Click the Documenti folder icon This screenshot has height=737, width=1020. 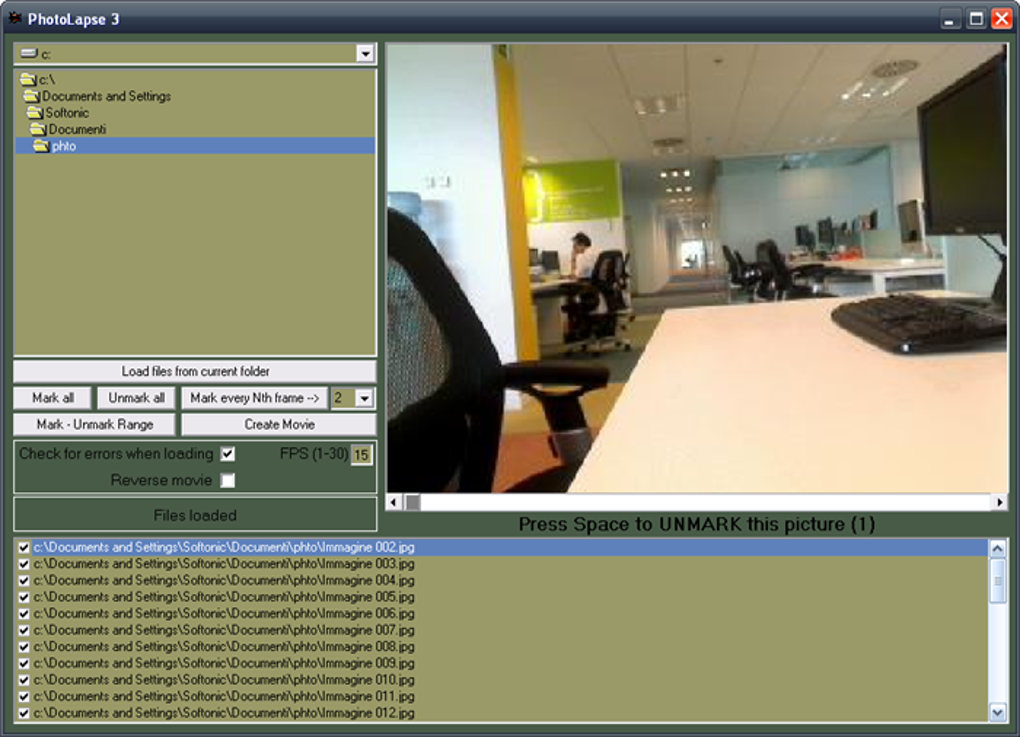38,129
